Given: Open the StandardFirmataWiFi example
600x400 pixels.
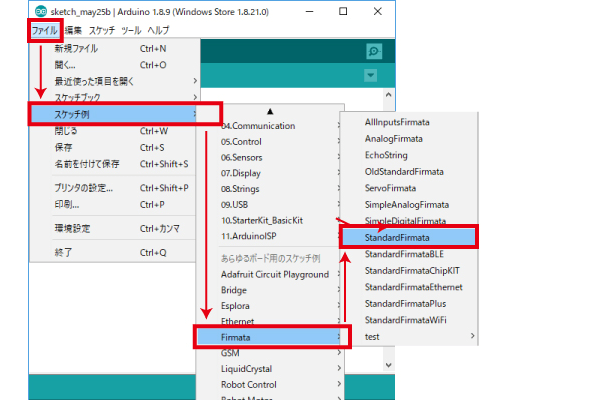Looking at the screenshot, I should tap(409, 320).
